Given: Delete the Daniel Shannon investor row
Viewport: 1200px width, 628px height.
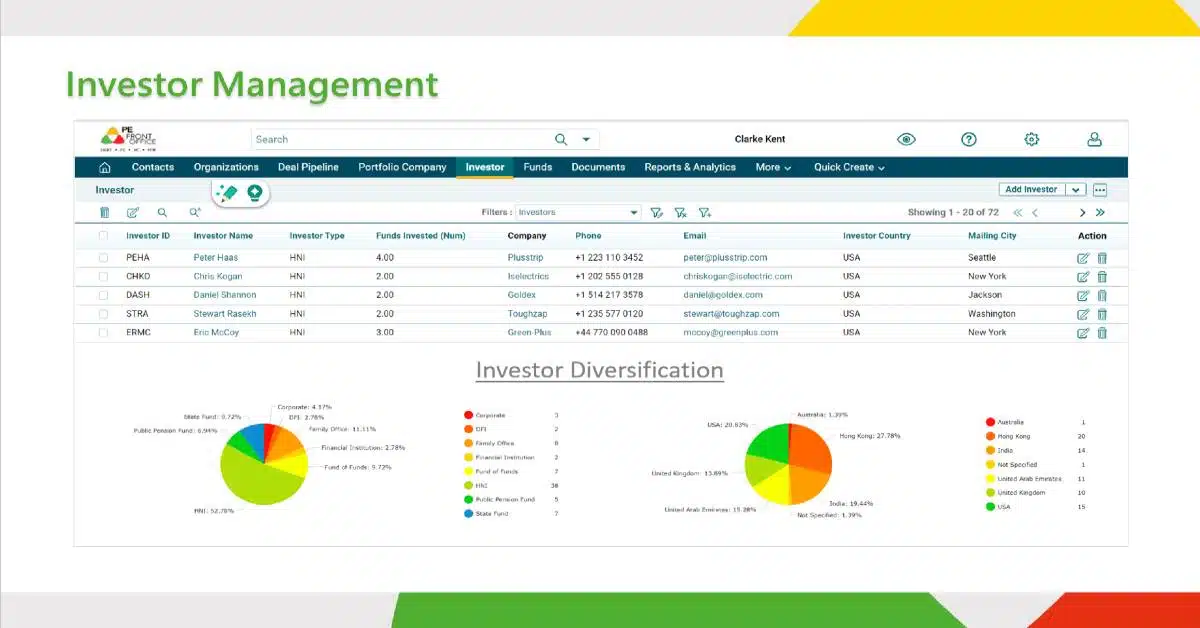Looking at the screenshot, I should pos(1102,296).
